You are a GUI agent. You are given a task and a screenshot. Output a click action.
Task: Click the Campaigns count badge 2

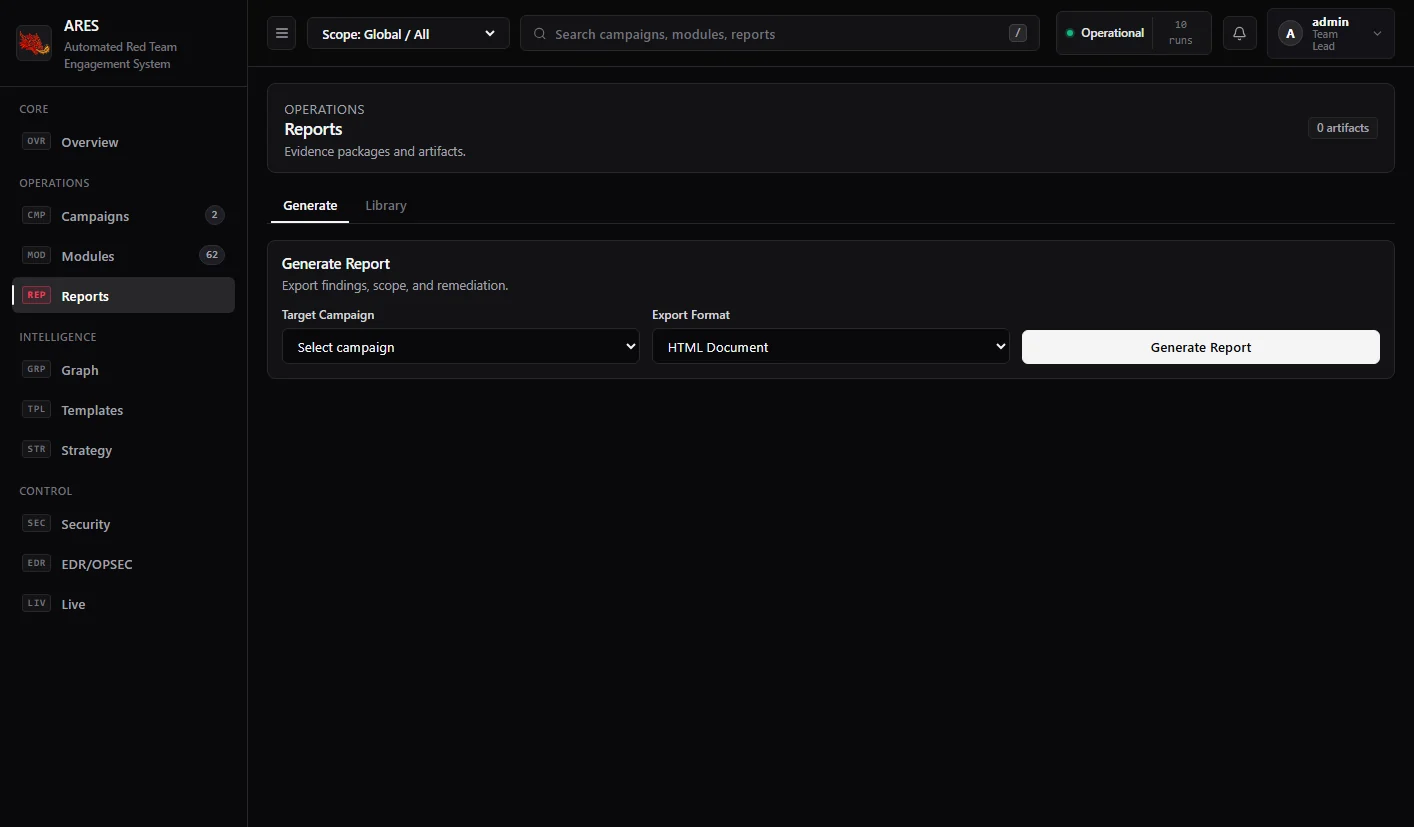coord(214,215)
